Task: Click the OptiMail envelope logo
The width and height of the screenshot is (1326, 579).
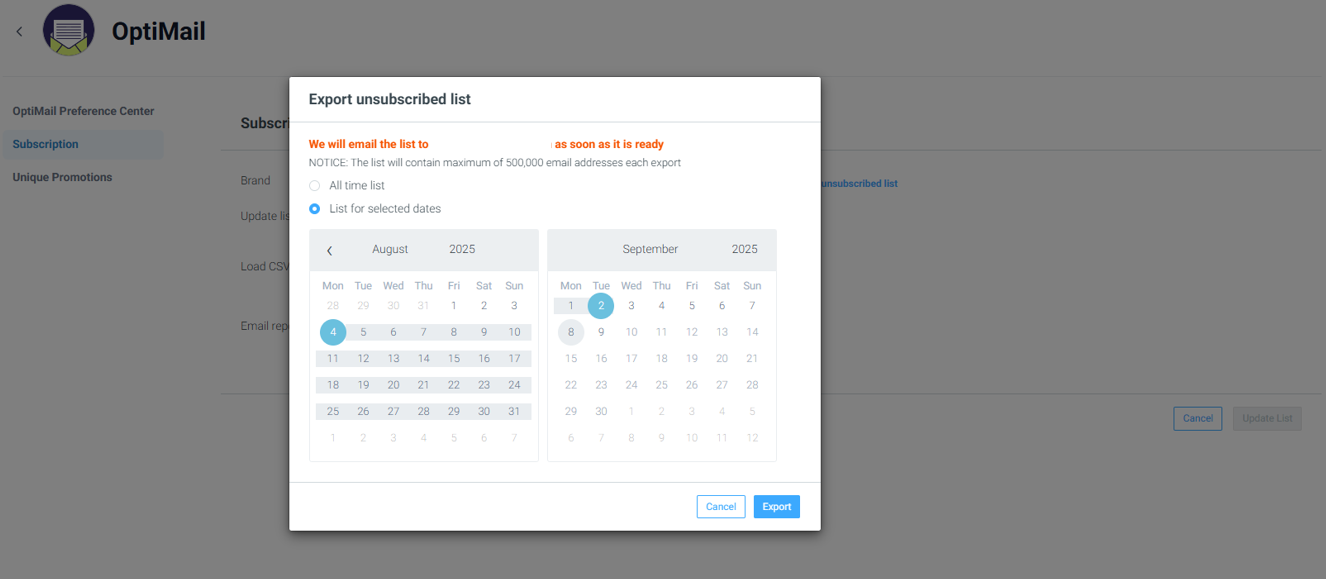Action: click(x=69, y=31)
